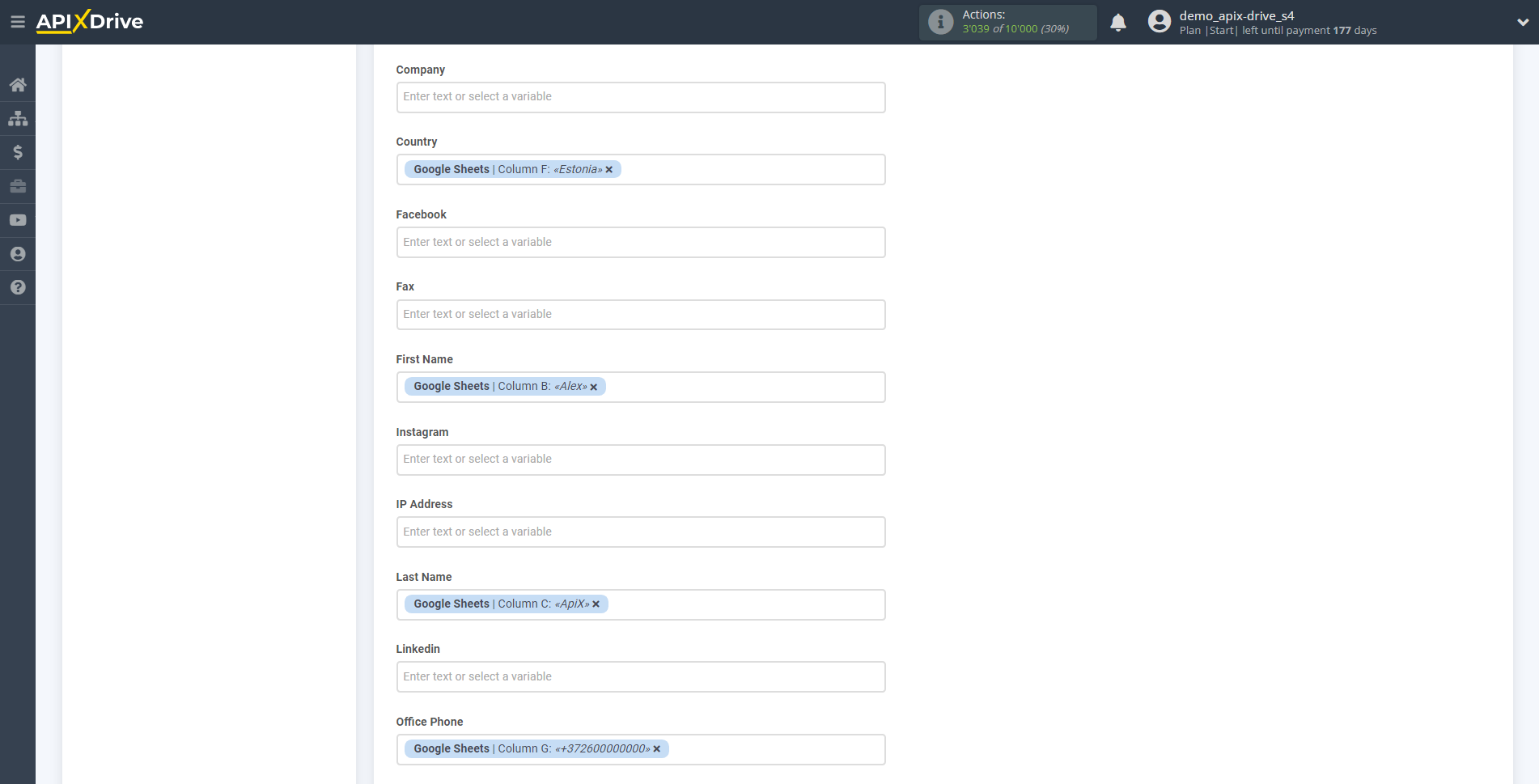Open the connections sitemap sidebar icon
1539x784 pixels.
(x=18, y=119)
